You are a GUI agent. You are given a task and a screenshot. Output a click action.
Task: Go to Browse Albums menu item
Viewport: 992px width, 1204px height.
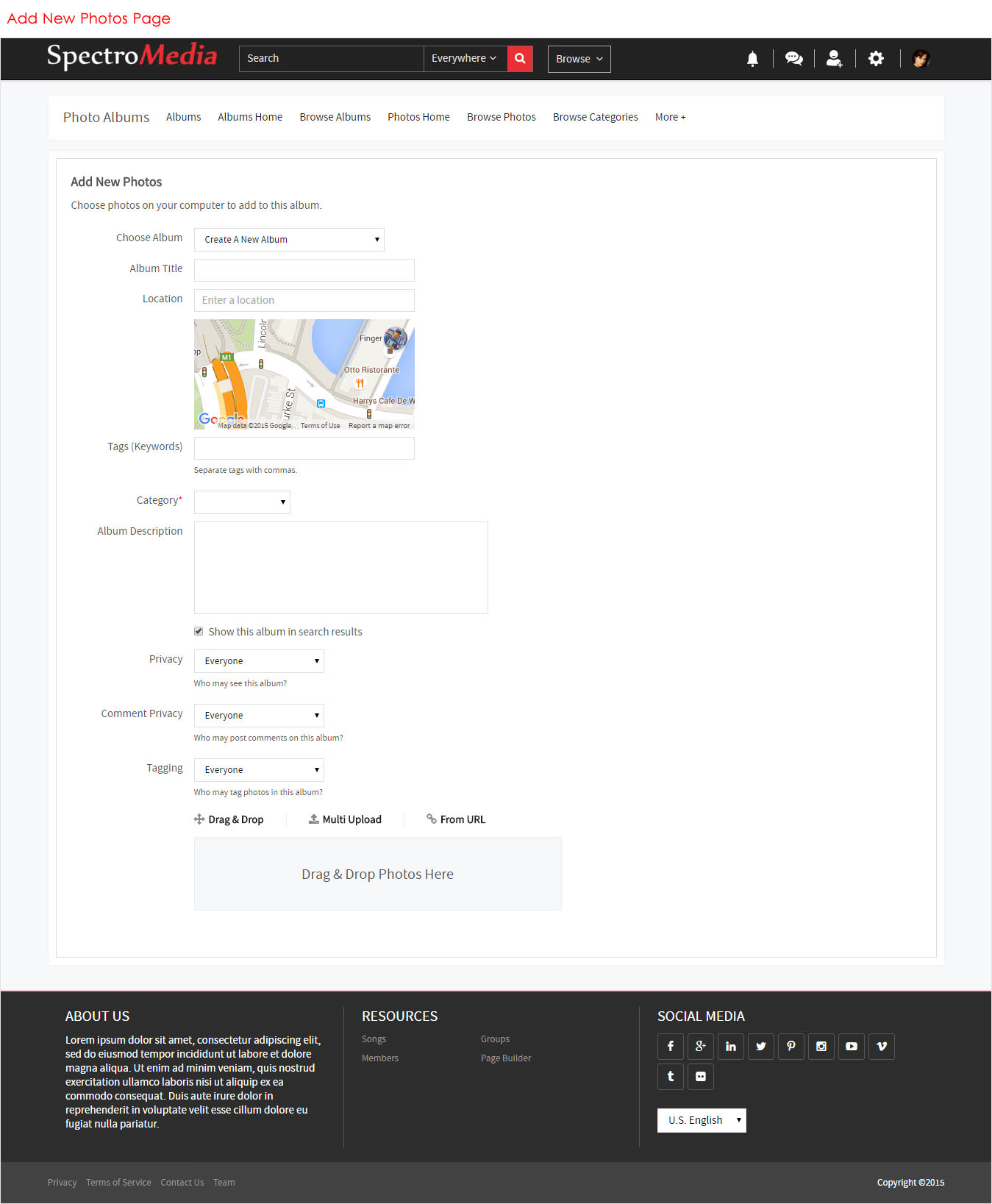[x=335, y=117]
